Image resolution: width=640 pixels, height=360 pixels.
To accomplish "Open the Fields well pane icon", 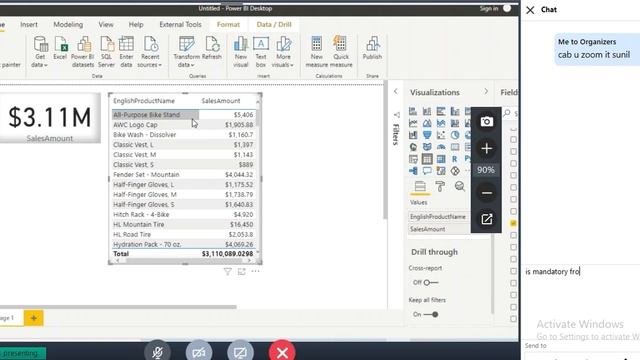I will pyautogui.click(x=420, y=187).
